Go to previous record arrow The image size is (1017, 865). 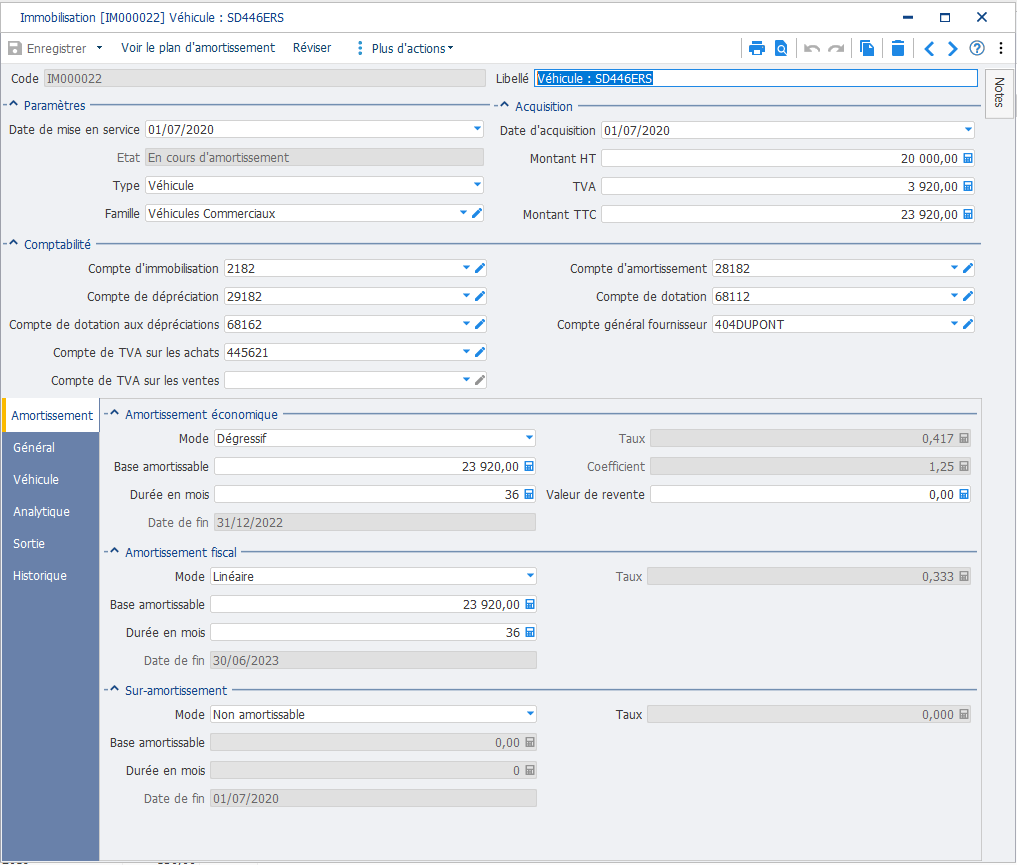pos(929,49)
